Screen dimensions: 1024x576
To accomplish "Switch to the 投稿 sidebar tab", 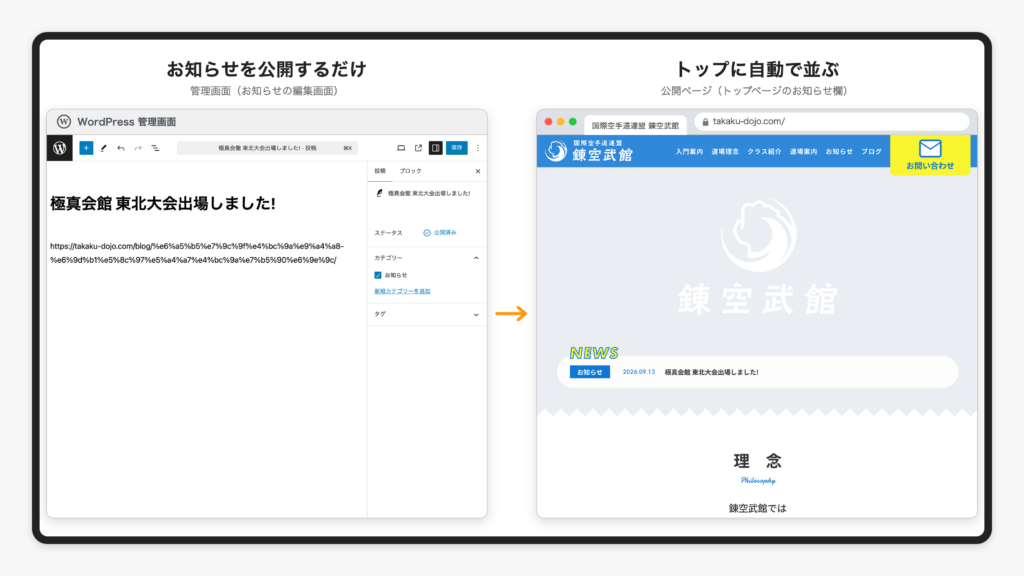I will click(380, 171).
